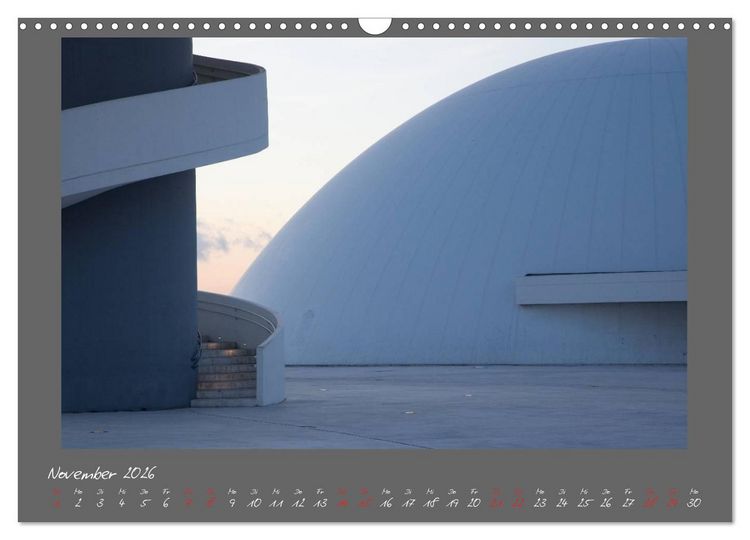Click the 'November 2026' month heading

(101, 474)
